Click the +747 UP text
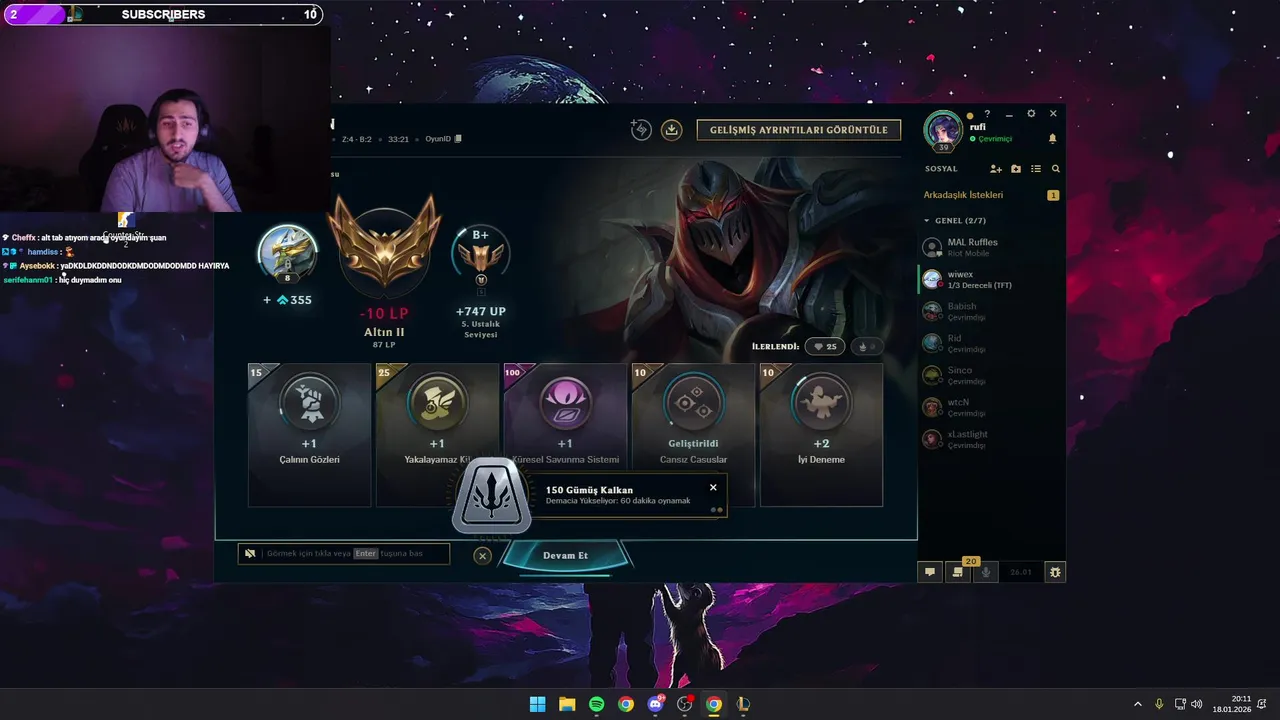The width and height of the screenshot is (1280, 720). click(x=481, y=312)
